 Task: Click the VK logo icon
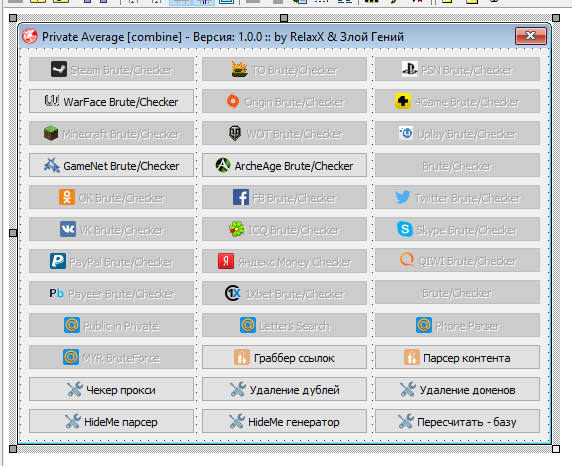(x=68, y=229)
